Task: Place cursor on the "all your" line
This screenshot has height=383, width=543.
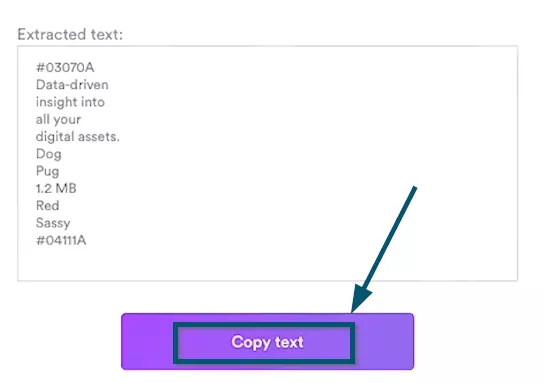Action: point(58,120)
